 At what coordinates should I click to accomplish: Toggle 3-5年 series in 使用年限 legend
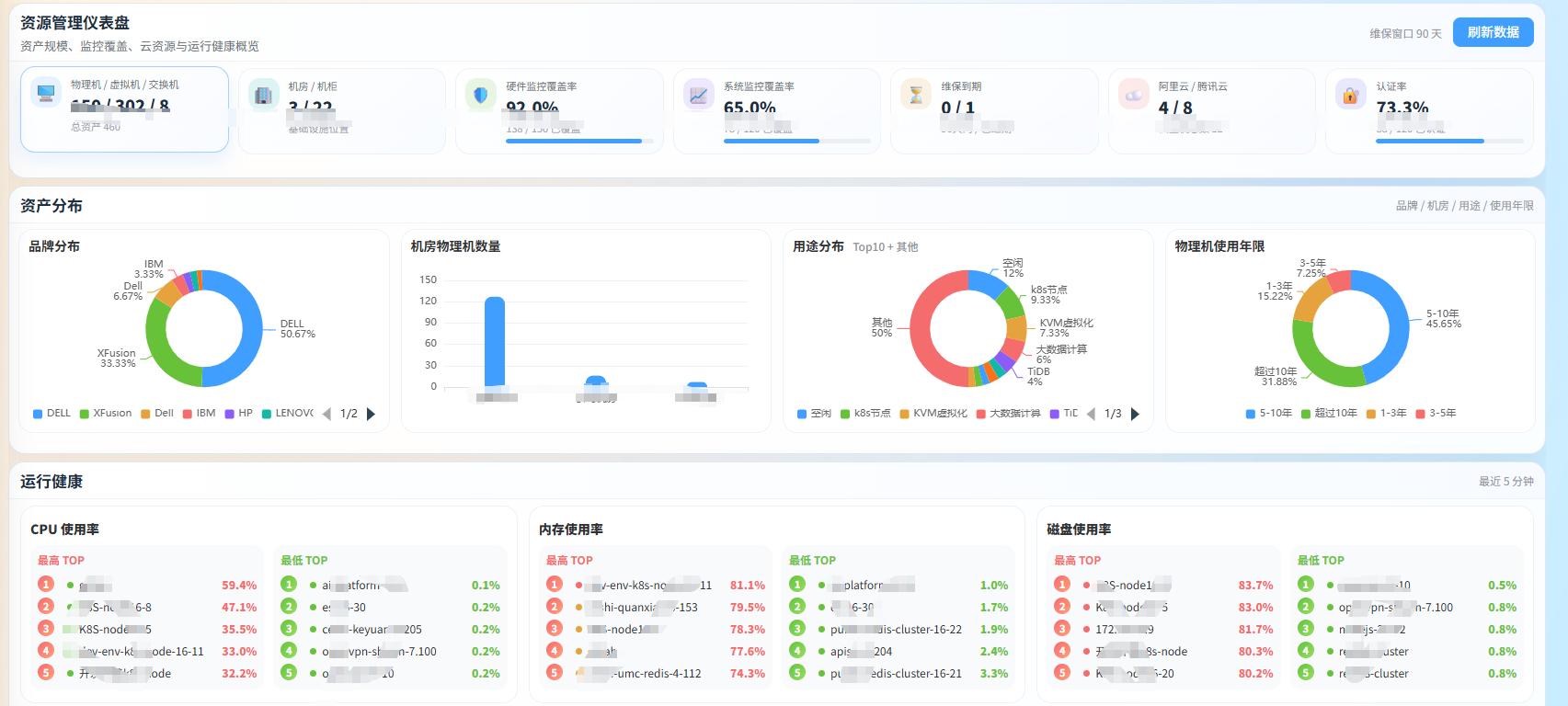pos(1436,414)
